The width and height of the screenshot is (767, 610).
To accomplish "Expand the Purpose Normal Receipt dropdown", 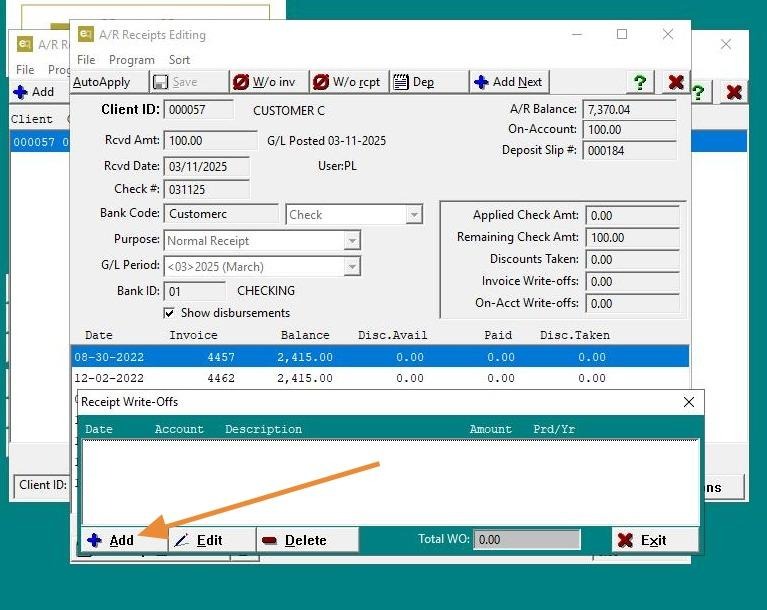I will (352, 241).
